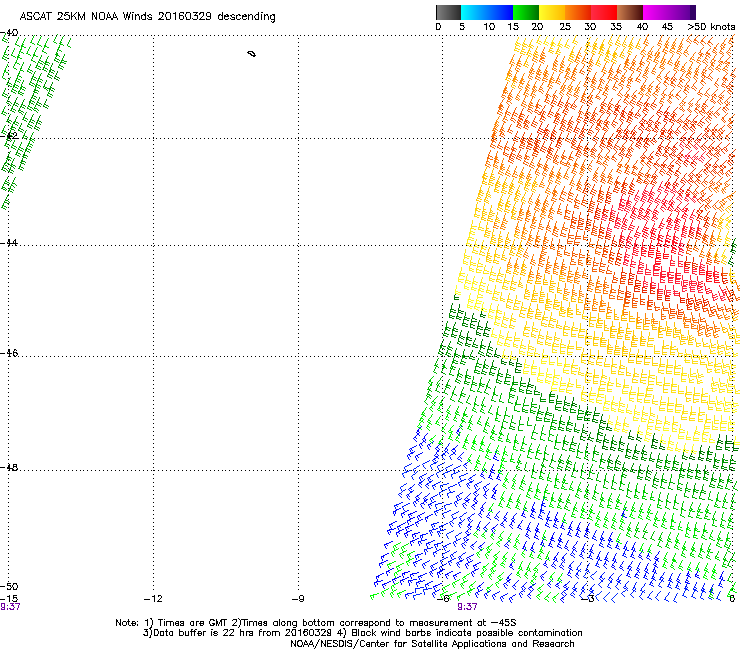740x650 pixels.
Task: Click the latitude axis label '-46'
Action: [9, 353]
